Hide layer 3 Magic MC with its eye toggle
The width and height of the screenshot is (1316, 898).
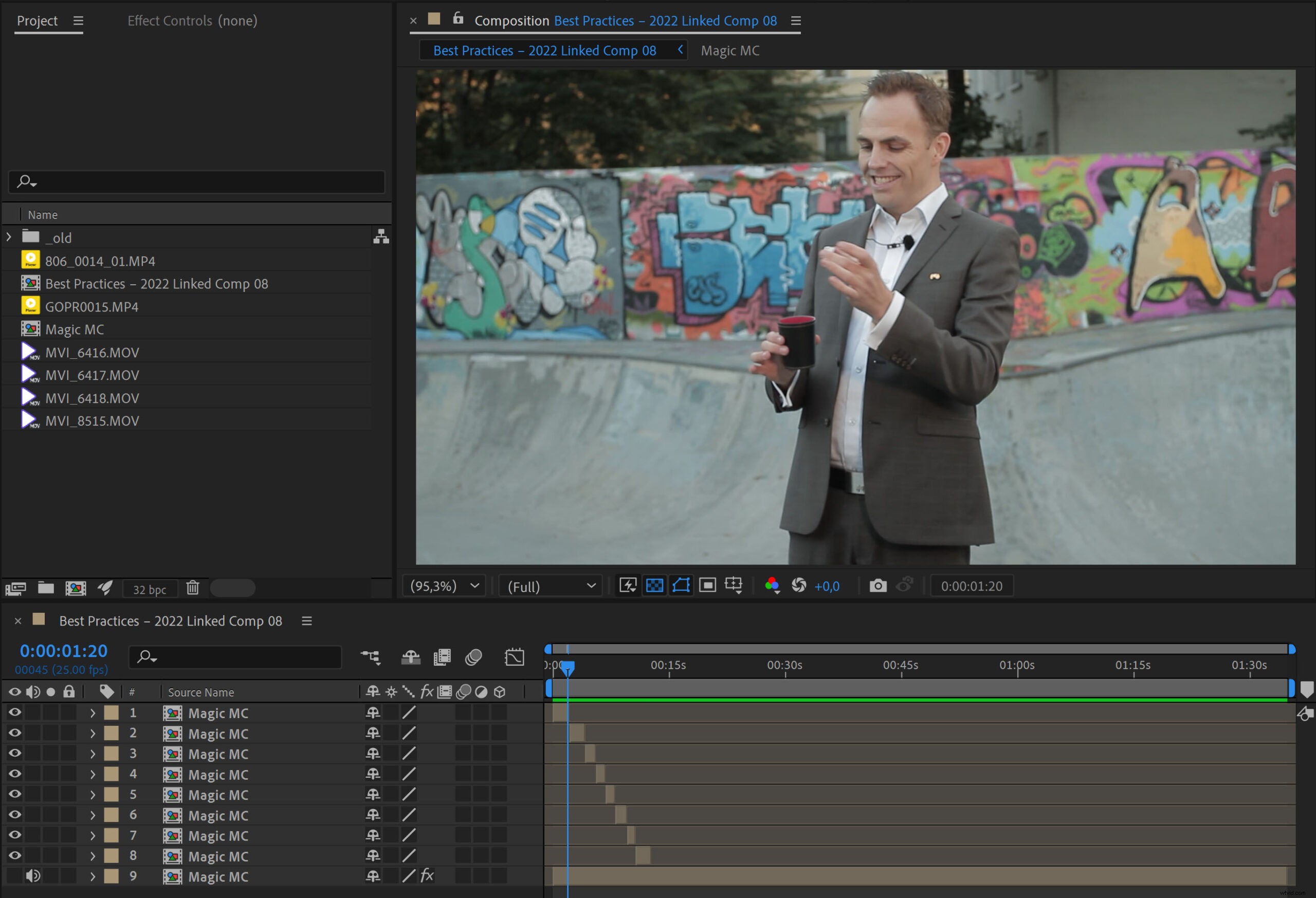point(14,754)
